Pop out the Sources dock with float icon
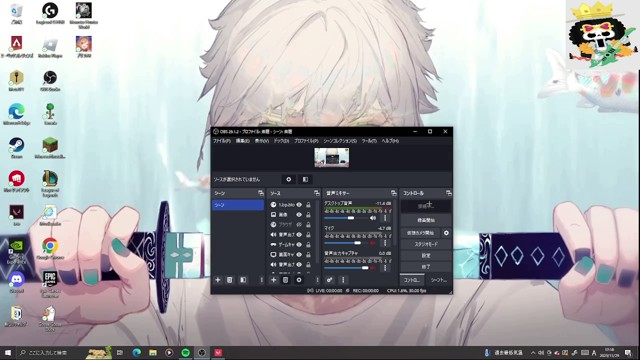Image resolution: width=640 pixels, height=360 pixels. pos(316,193)
